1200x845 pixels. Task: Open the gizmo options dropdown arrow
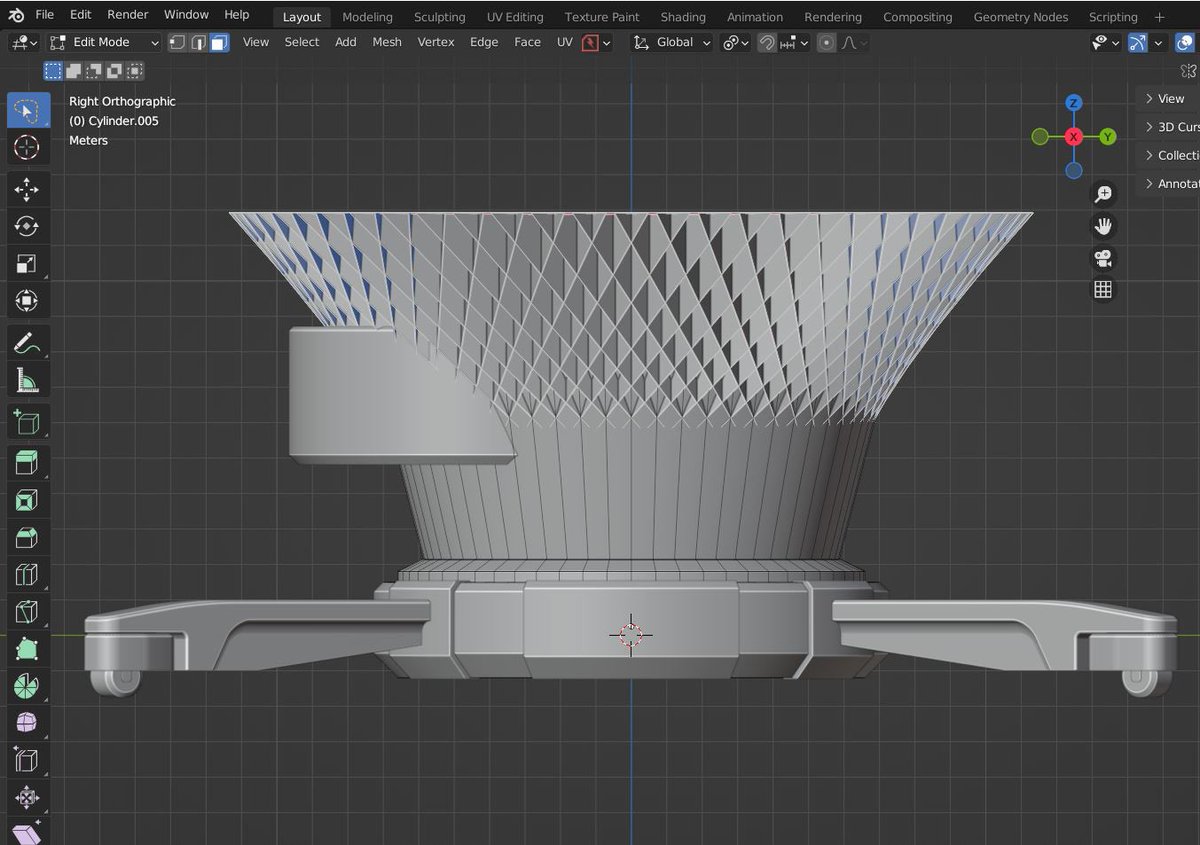tap(1159, 42)
